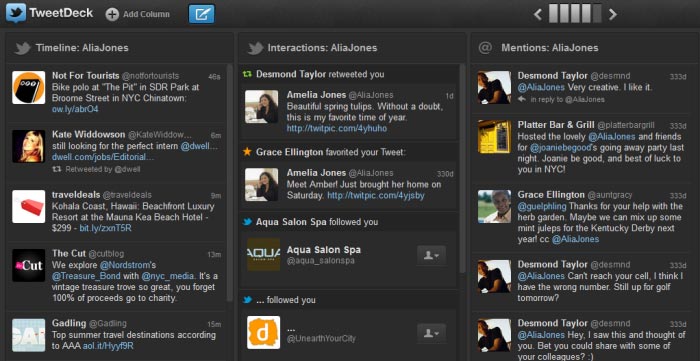
Task: Click the Add Column plus icon
Action: pyautogui.click(x=112, y=14)
